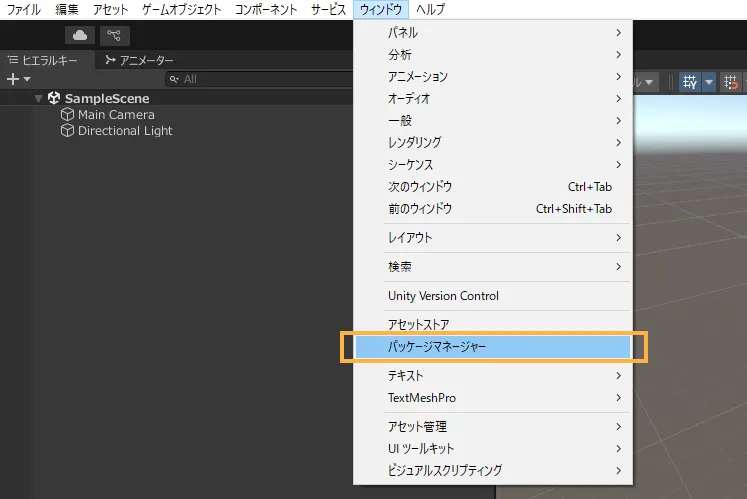This screenshot has width=747, height=499.
Task: Open the アセット menu
Action: pos(111,10)
